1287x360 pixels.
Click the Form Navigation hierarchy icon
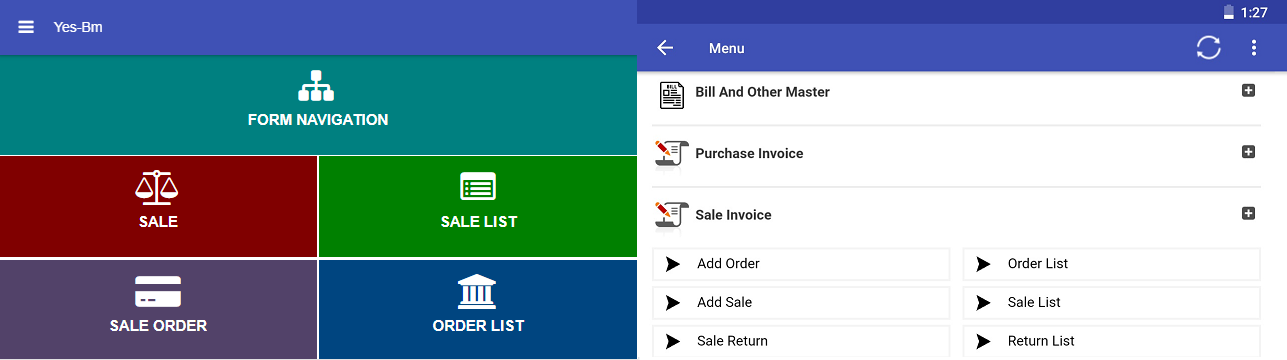pyautogui.click(x=317, y=86)
